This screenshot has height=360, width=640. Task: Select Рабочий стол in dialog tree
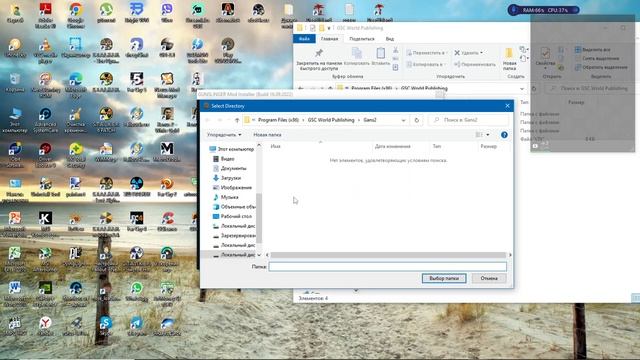tap(233, 216)
